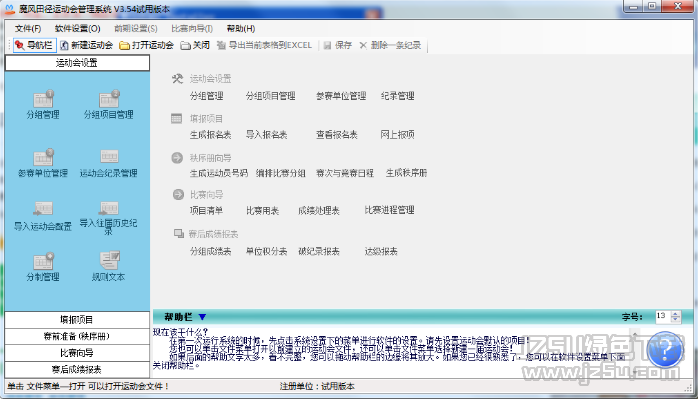Open the 分组项目管理 sidebar icon

tap(109, 105)
